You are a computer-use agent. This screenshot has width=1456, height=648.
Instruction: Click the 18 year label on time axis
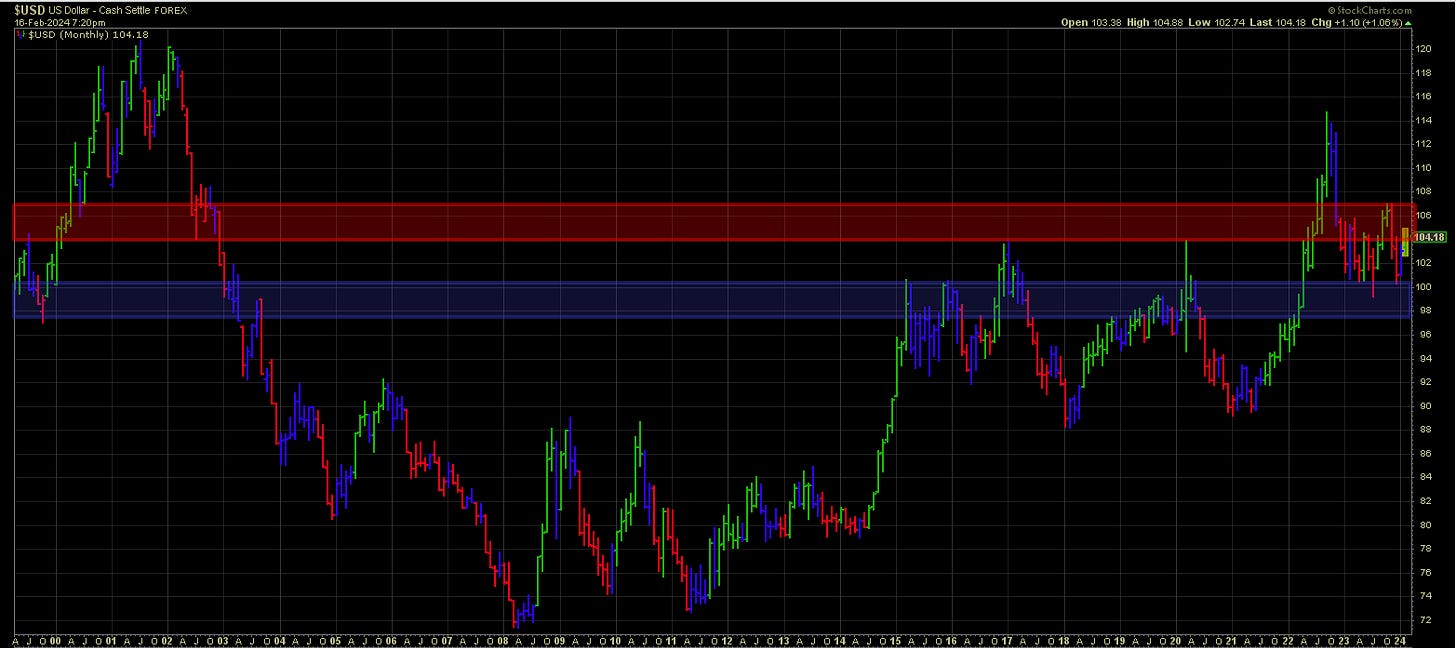click(1063, 639)
